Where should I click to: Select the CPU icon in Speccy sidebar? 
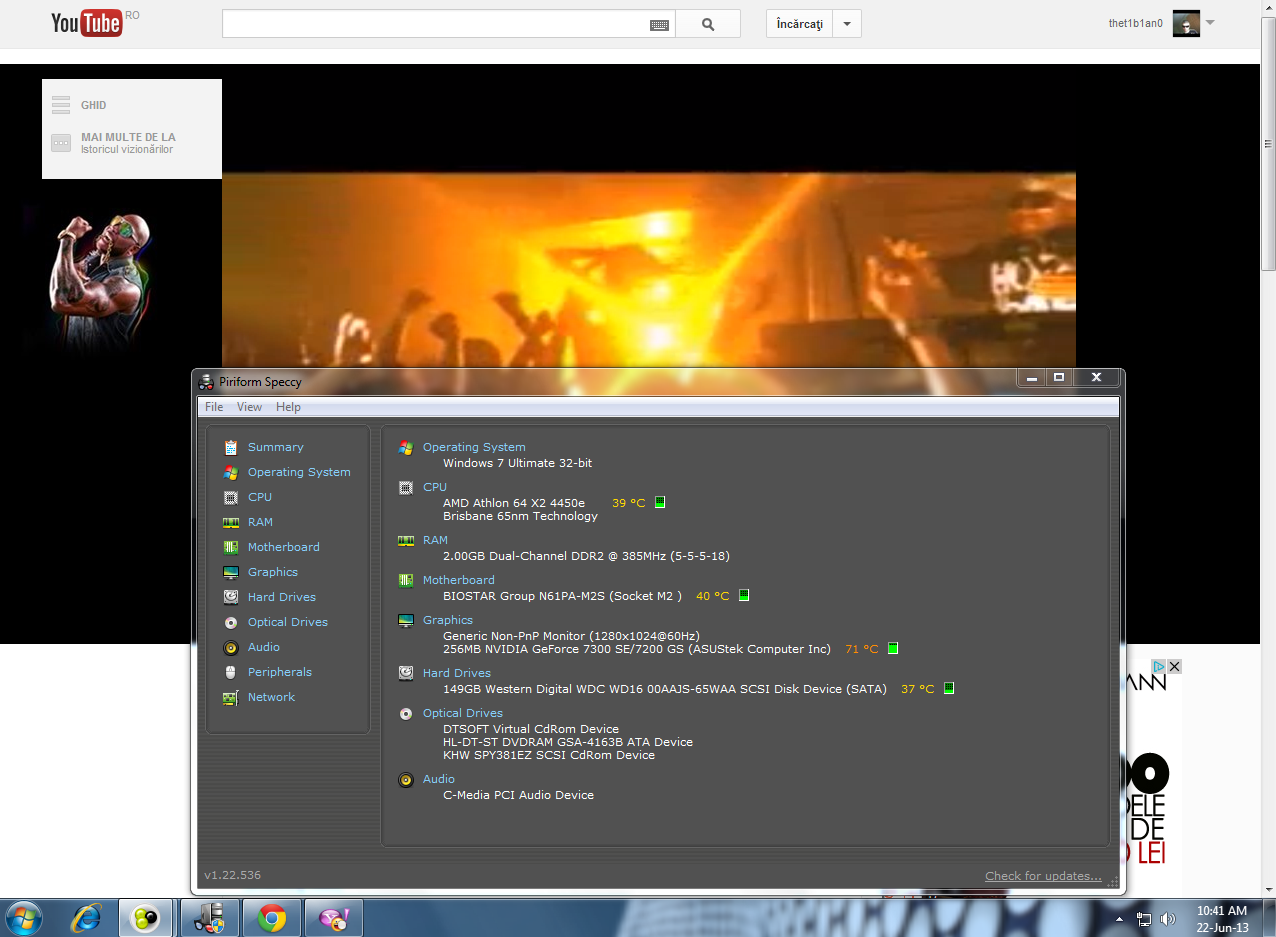pos(231,497)
